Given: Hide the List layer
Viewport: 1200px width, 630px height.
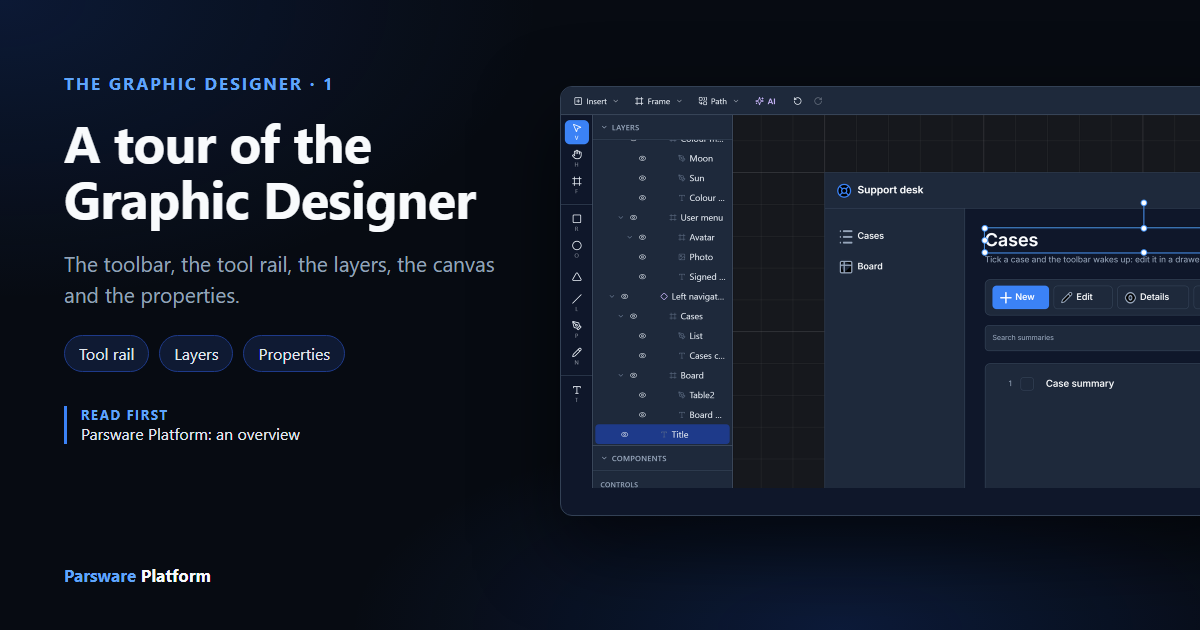Looking at the screenshot, I should (x=642, y=336).
